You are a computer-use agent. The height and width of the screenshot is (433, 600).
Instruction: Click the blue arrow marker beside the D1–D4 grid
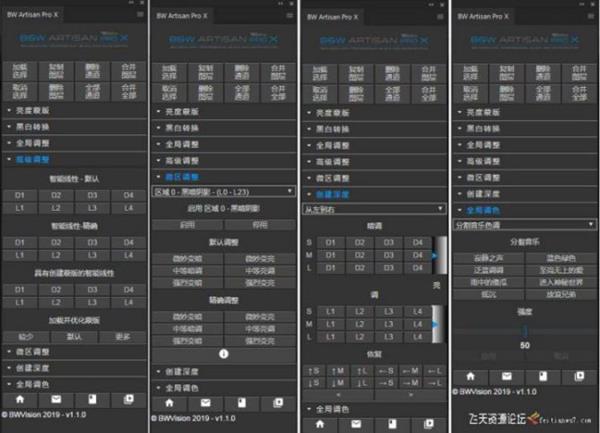point(434,256)
